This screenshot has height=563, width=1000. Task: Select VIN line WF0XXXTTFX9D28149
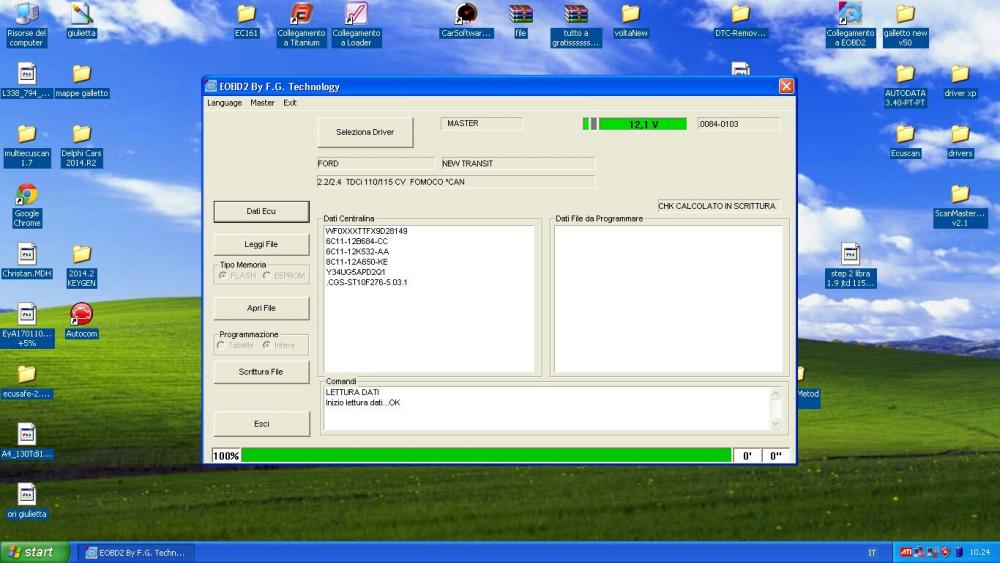tap(366, 231)
